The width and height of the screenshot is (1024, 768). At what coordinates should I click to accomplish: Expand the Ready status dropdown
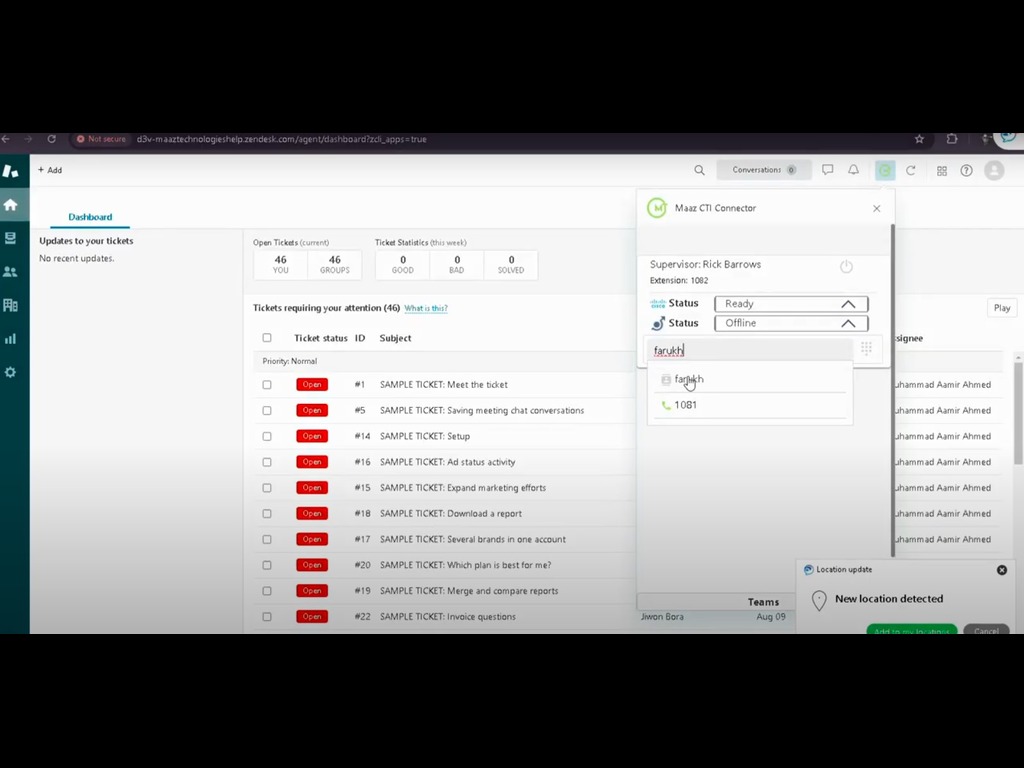pos(790,304)
